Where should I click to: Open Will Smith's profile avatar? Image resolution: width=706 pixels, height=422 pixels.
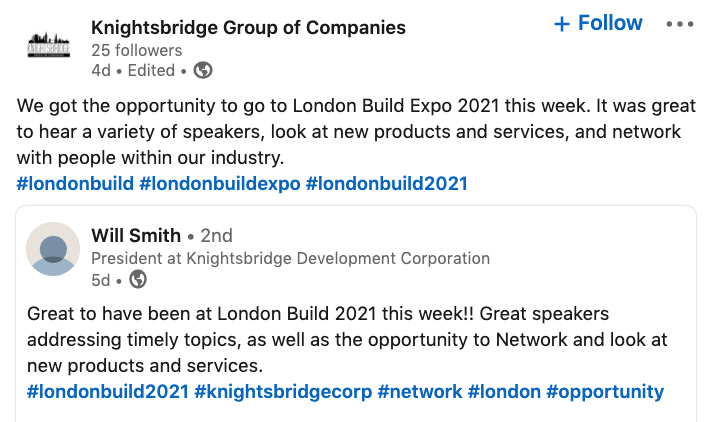(52, 248)
